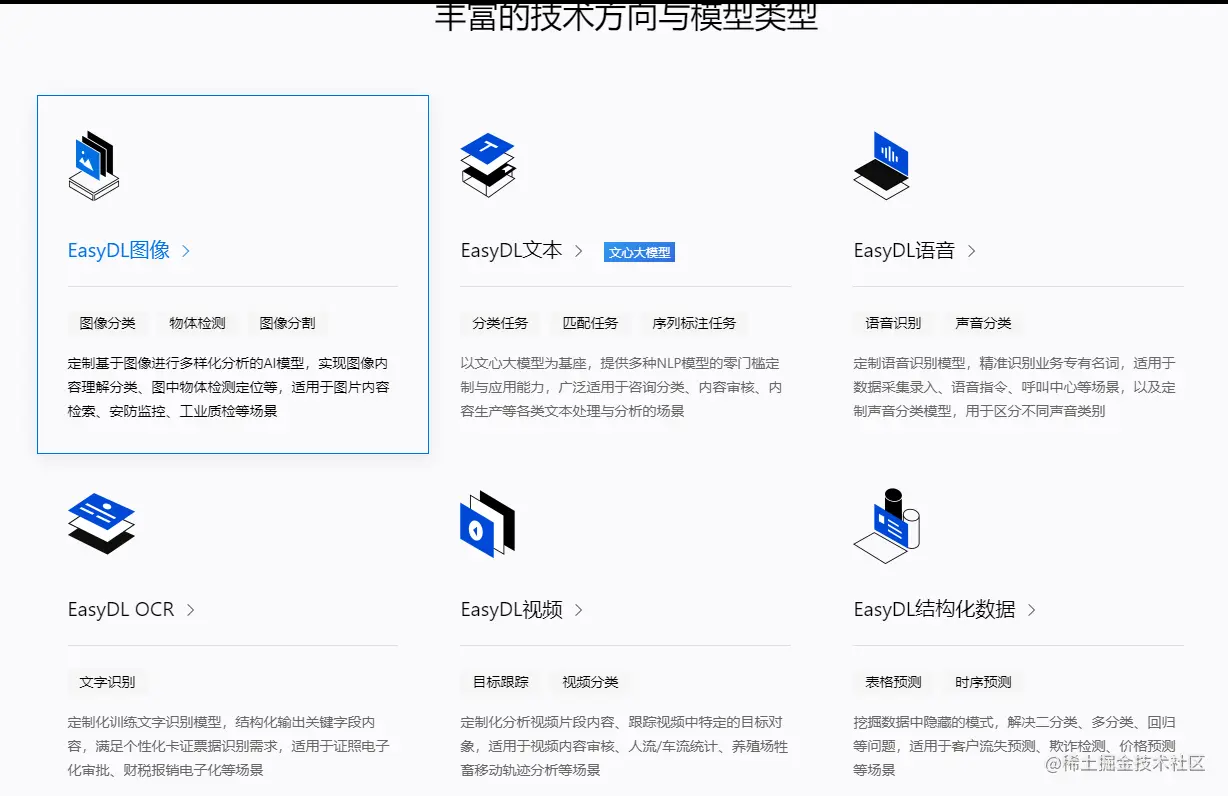Select the 图像分类 tag

108,323
